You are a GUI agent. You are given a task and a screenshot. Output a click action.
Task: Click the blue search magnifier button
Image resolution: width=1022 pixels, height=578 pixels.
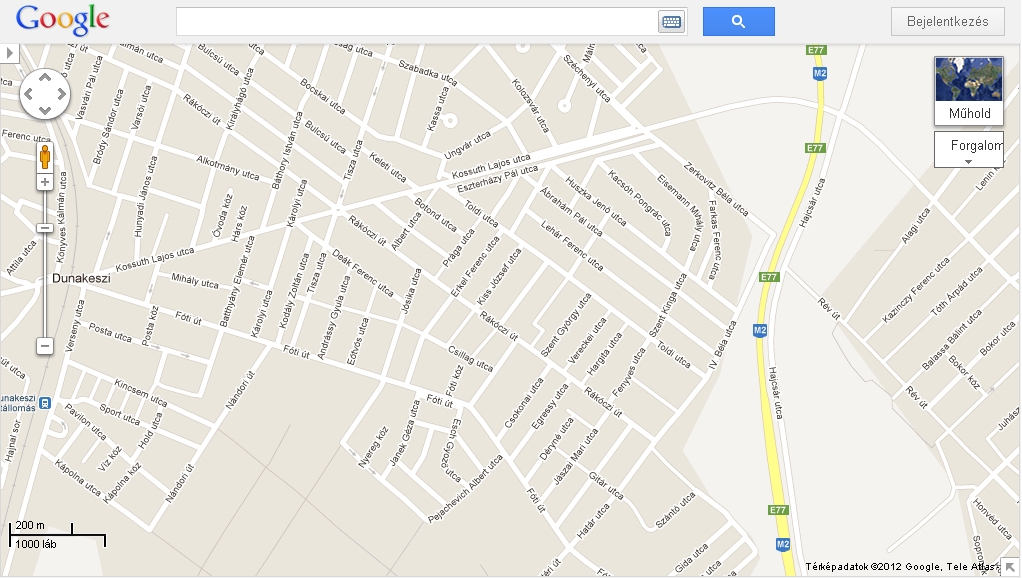[x=738, y=22]
